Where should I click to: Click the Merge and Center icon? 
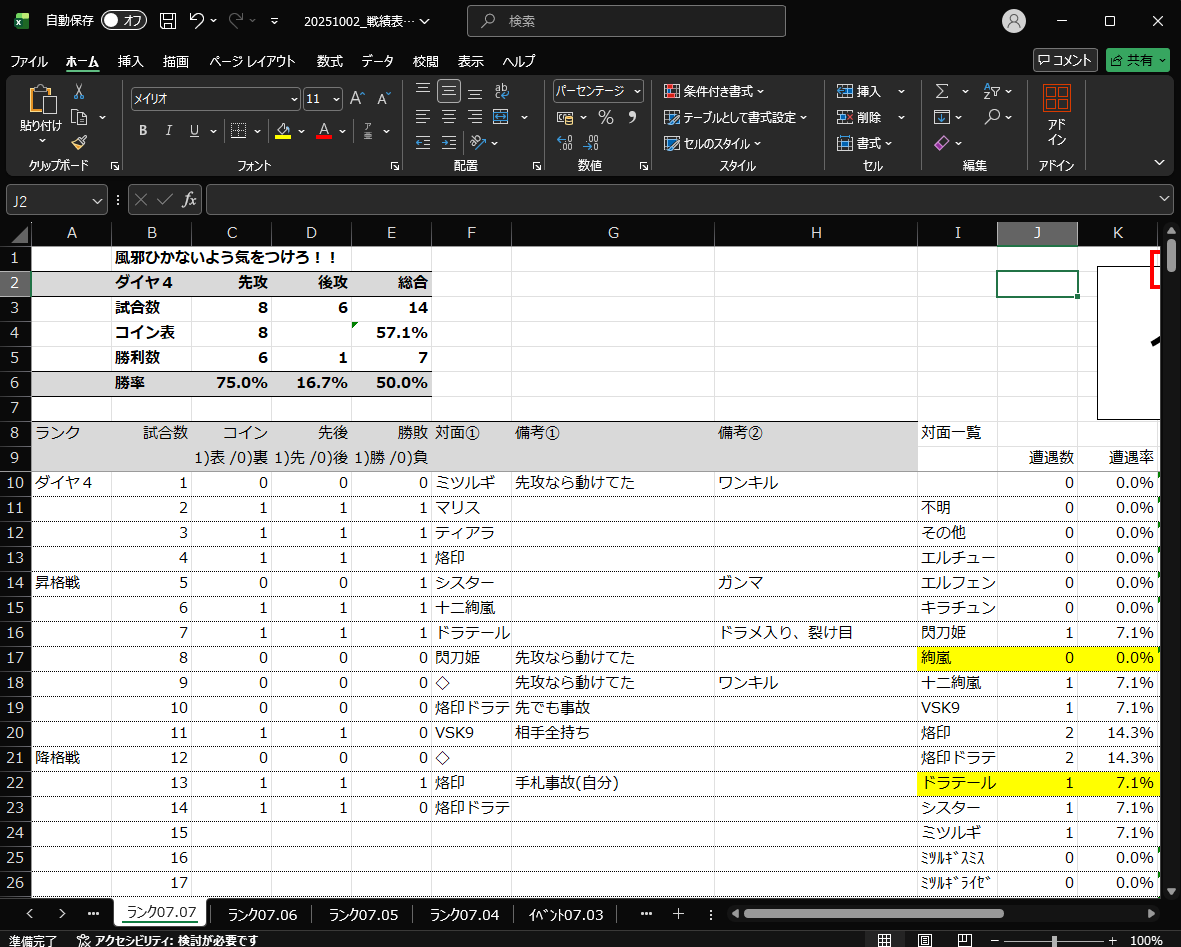pyautogui.click(x=501, y=117)
